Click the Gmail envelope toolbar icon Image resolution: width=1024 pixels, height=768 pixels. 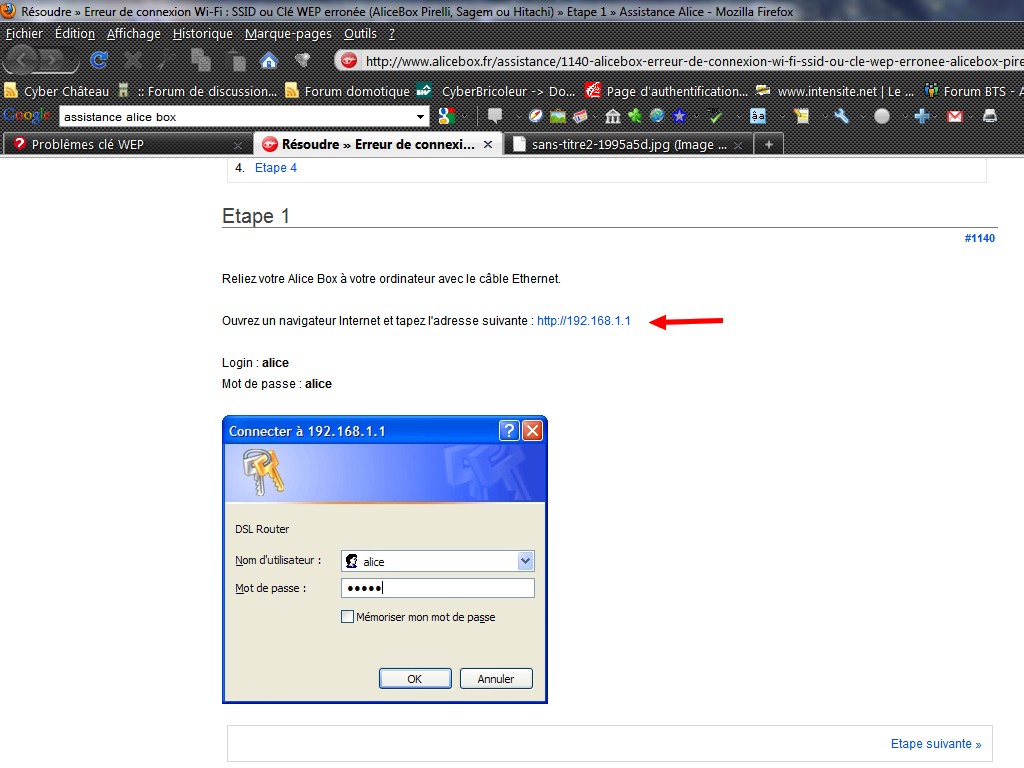point(954,116)
